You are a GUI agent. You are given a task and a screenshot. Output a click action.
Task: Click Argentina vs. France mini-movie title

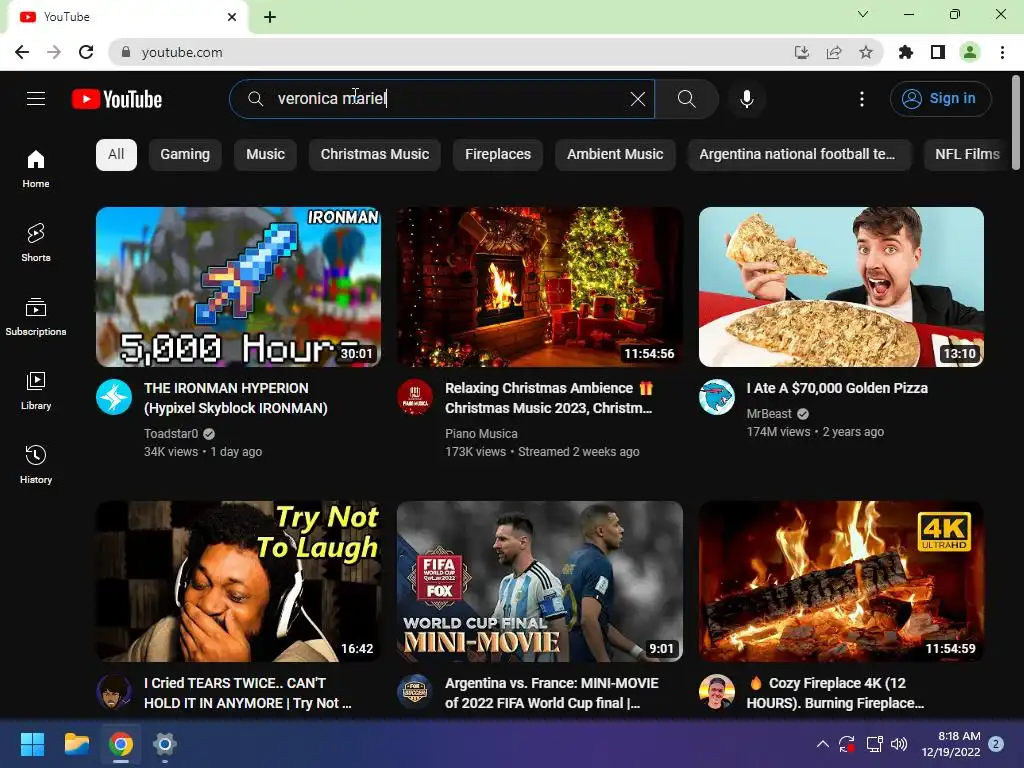click(x=552, y=693)
